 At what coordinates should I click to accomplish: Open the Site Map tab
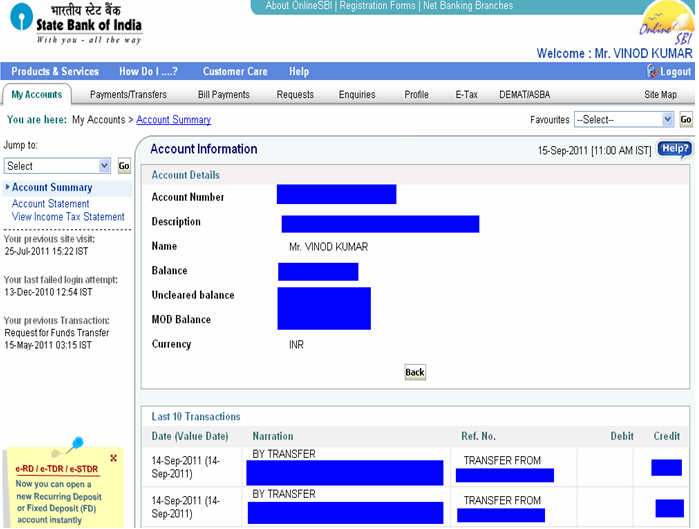(x=660, y=94)
